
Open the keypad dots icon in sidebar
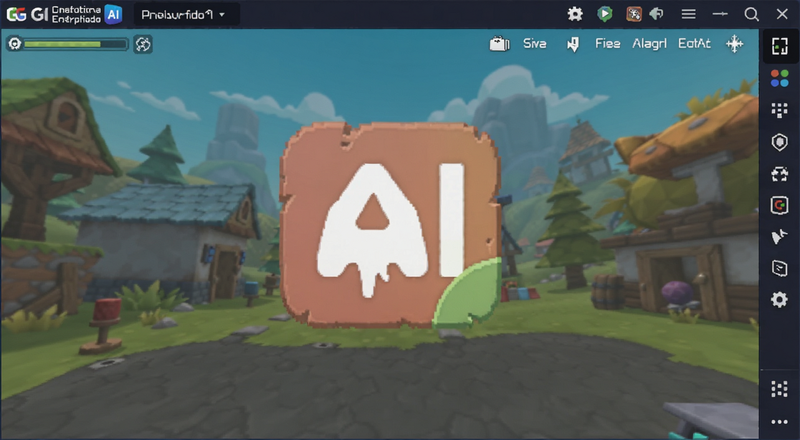pos(780,110)
